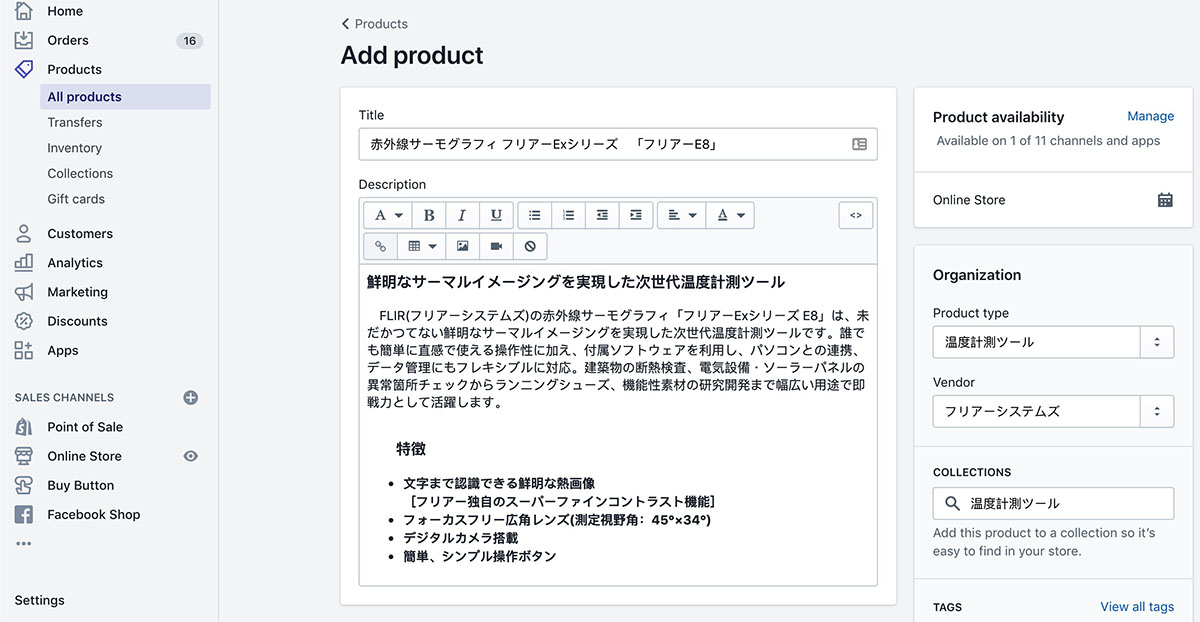Insert a link in the description
Screen dimensions: 1200x622
click(x=380, y=246)
